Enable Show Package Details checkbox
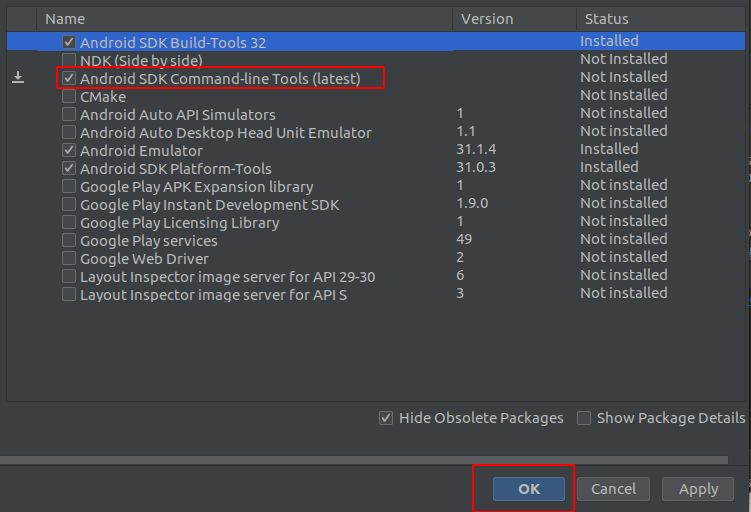Screen dimensions: 751x512 (x=584, y=418)
